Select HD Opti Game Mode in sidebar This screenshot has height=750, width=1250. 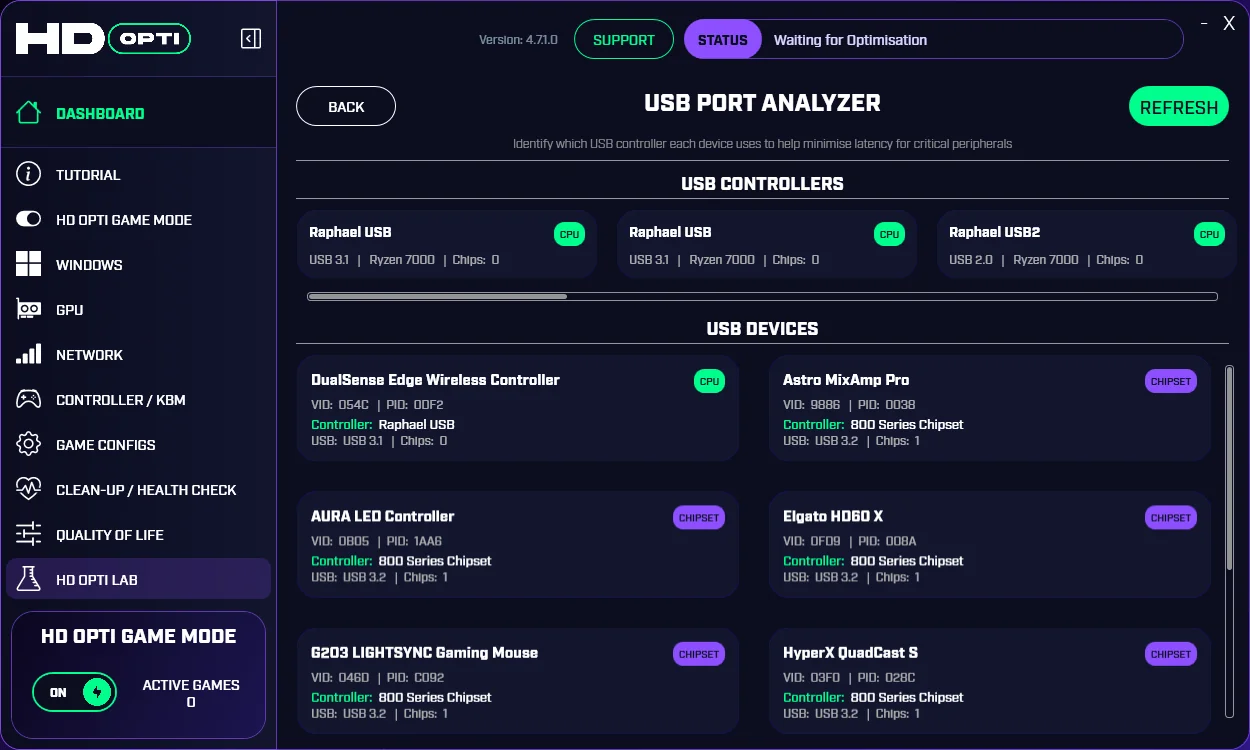coord(138,219)
